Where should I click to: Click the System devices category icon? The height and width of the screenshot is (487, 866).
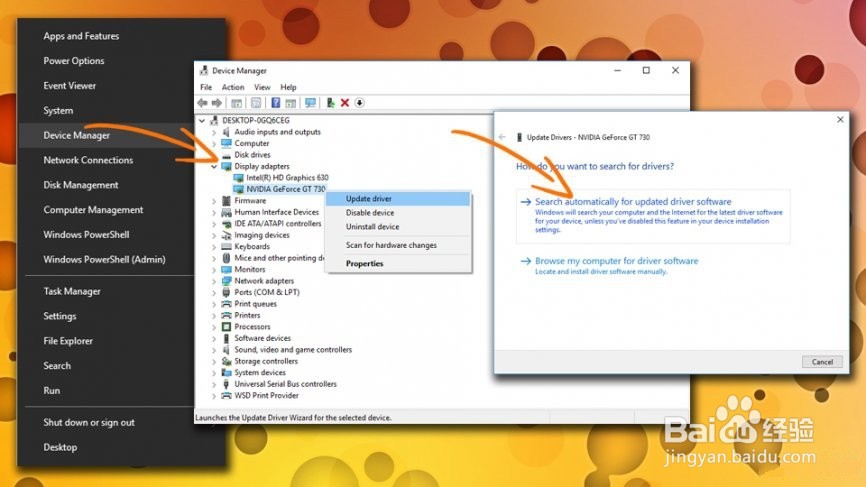pyautogui.click(x=226, y=373)
